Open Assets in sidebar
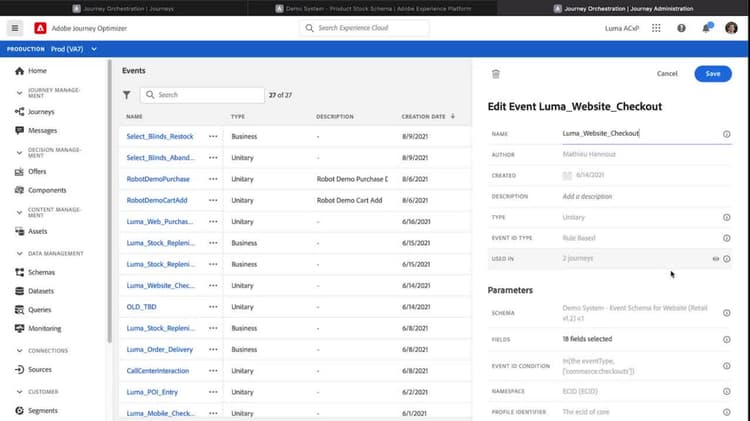Image resolution: width=750 pixels, height=421 pixels. point(31,231)
